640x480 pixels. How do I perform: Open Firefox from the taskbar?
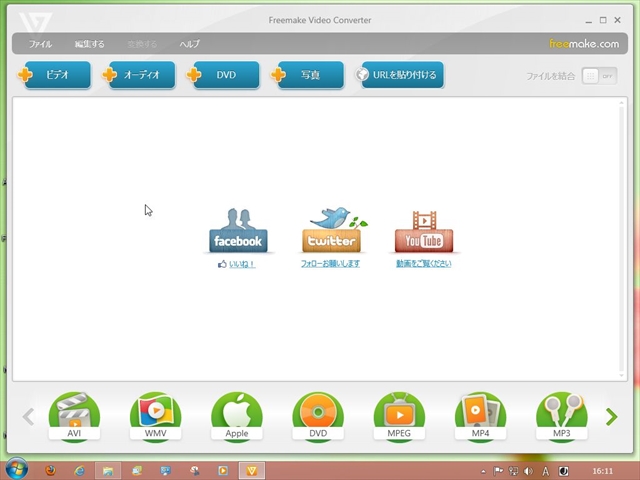click(50, 469)
